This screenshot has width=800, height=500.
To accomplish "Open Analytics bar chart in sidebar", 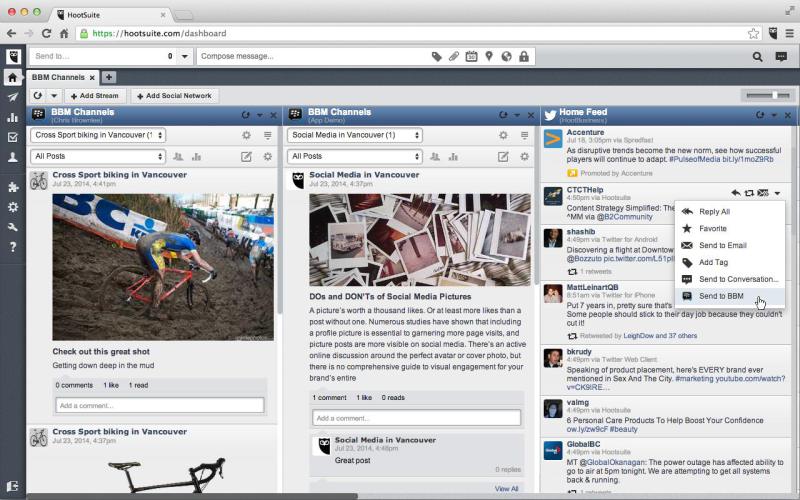I will (12, 117).
